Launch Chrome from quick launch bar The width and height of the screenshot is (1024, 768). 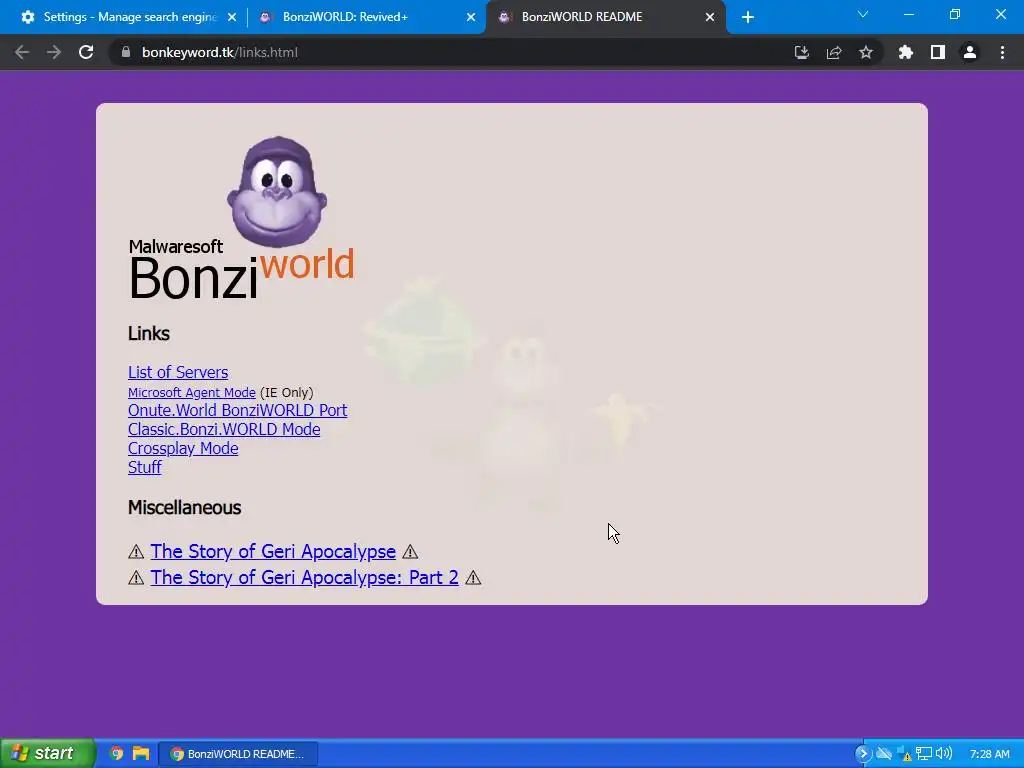coord(116,753)
